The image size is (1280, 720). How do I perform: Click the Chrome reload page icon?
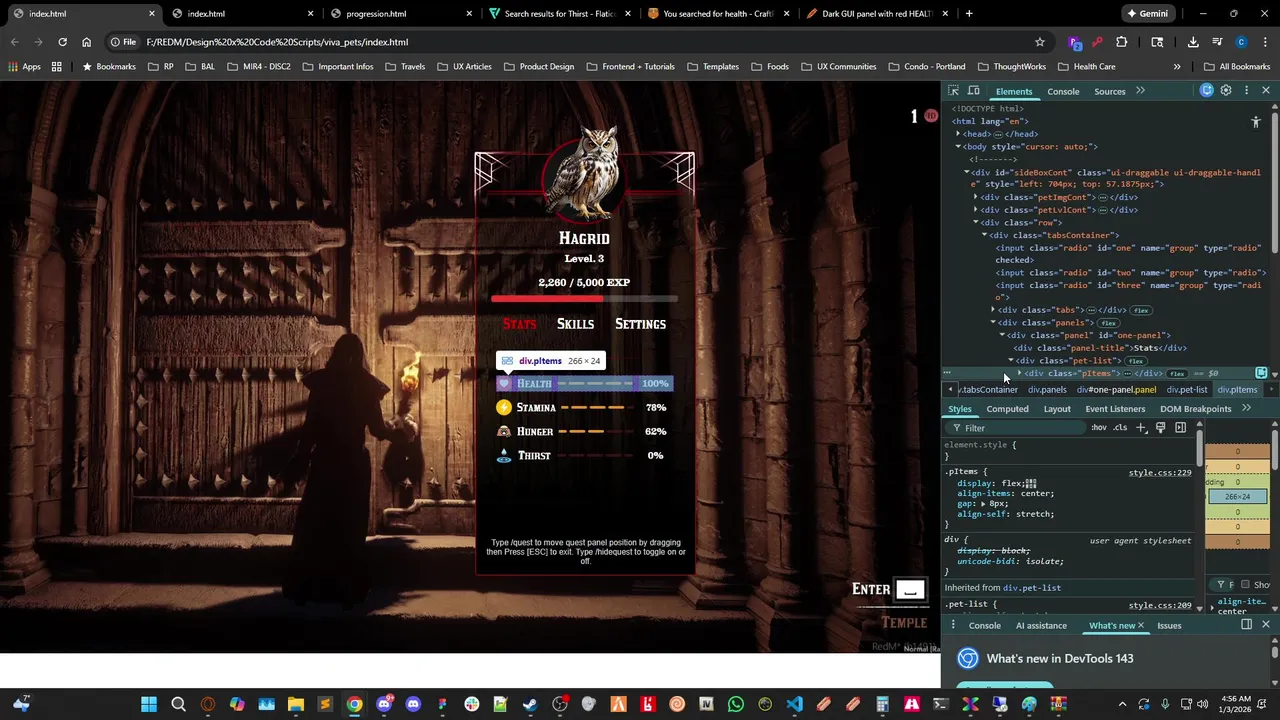(x=62, y=42)
